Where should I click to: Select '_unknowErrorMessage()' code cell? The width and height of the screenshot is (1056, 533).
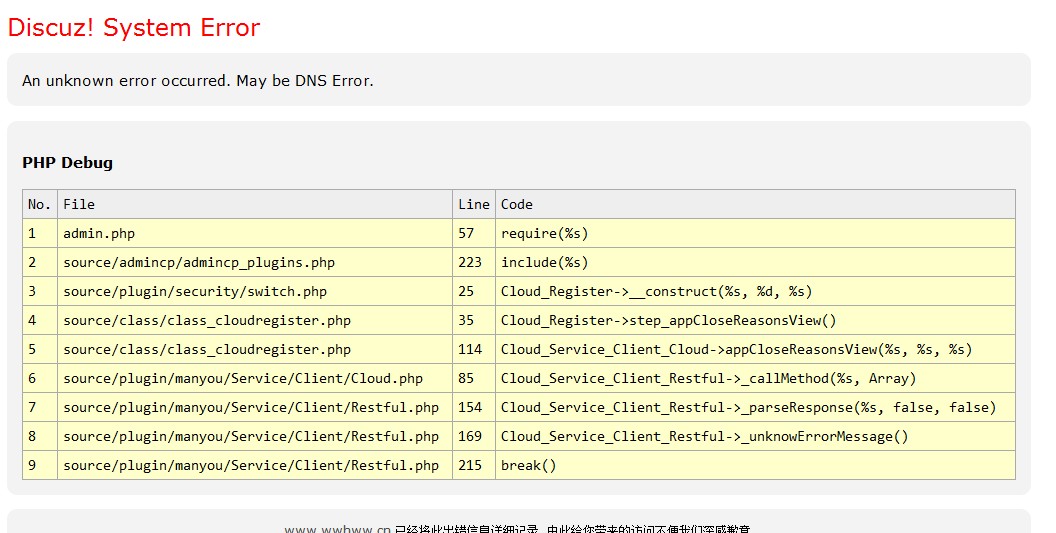tap(755, 436)
